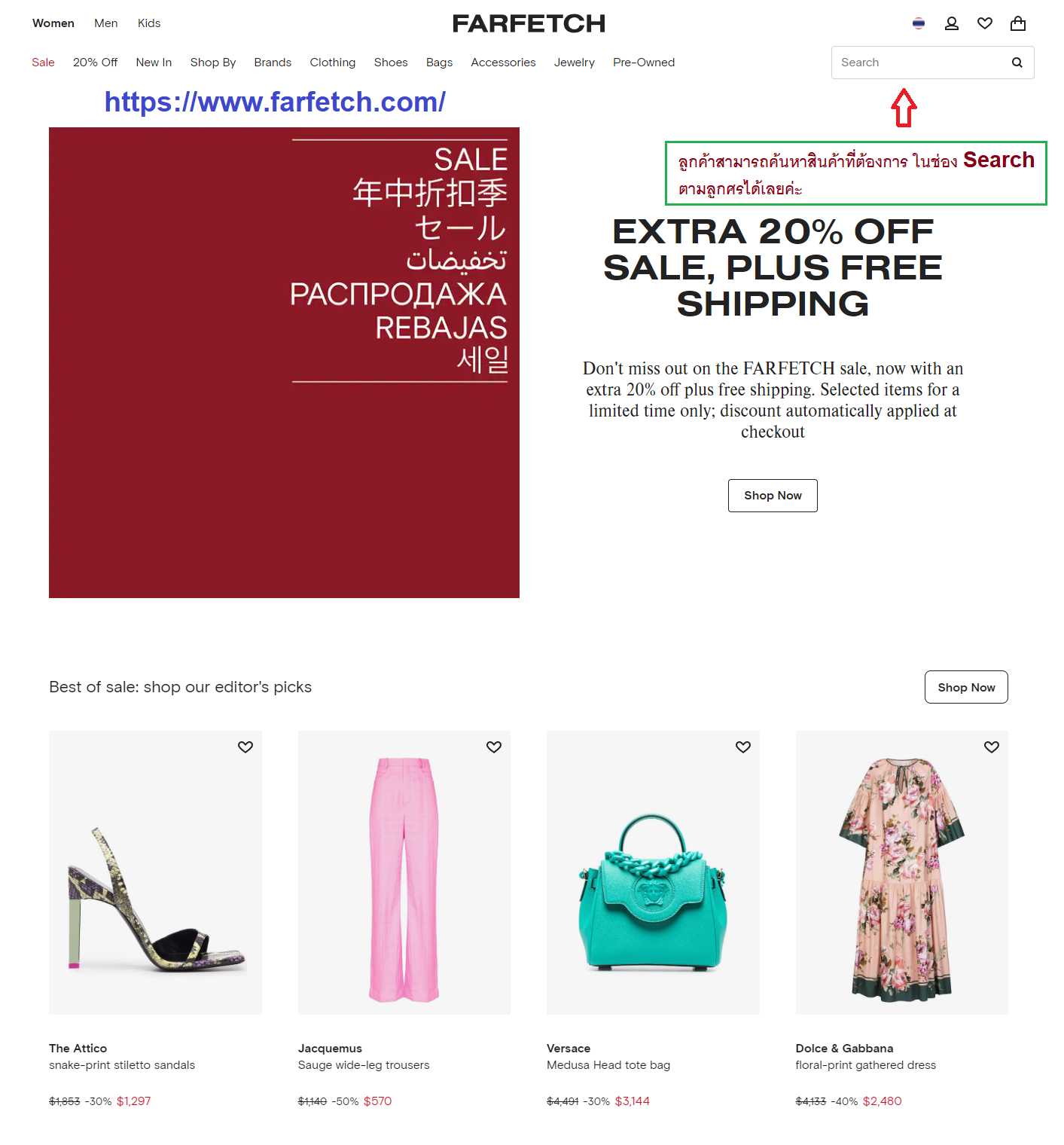Favorite the Versace Medusa tote bag
The width and height of the screenshot is (1064, 1145).
[742, 747]
